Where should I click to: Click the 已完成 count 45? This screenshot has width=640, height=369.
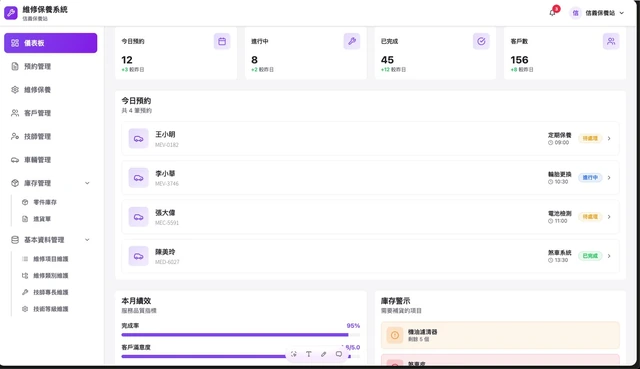point(387,60)
